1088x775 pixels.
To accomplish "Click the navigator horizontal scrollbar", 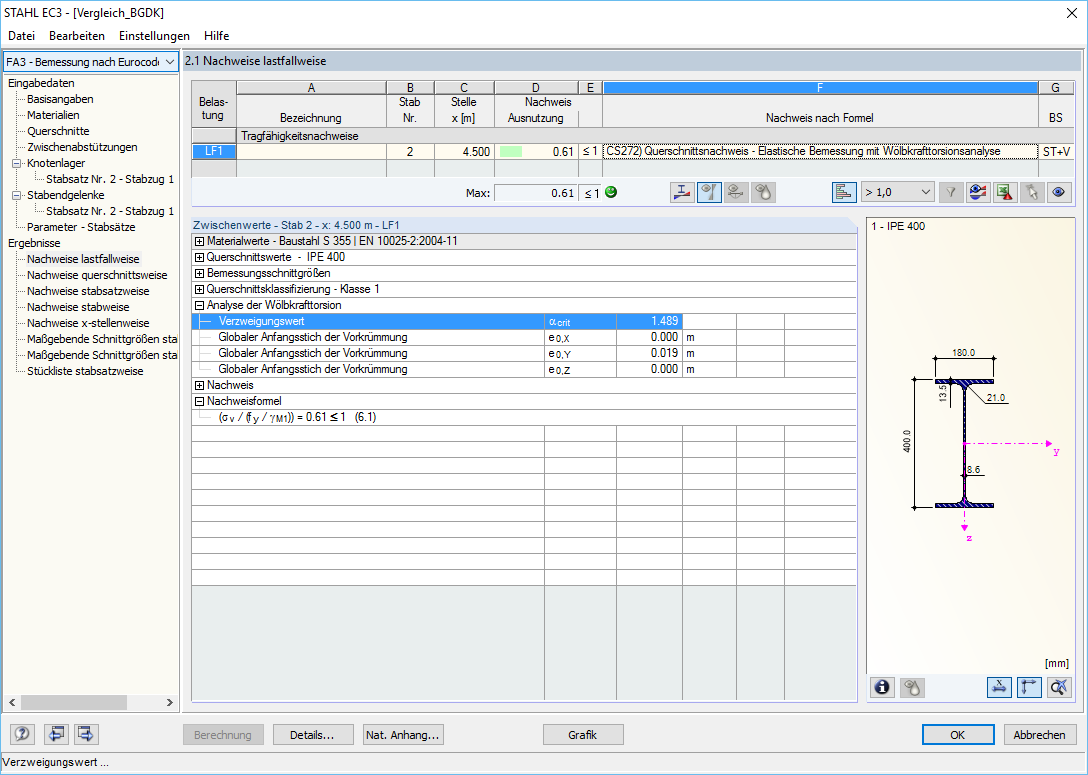I will (x=91, y=702).
